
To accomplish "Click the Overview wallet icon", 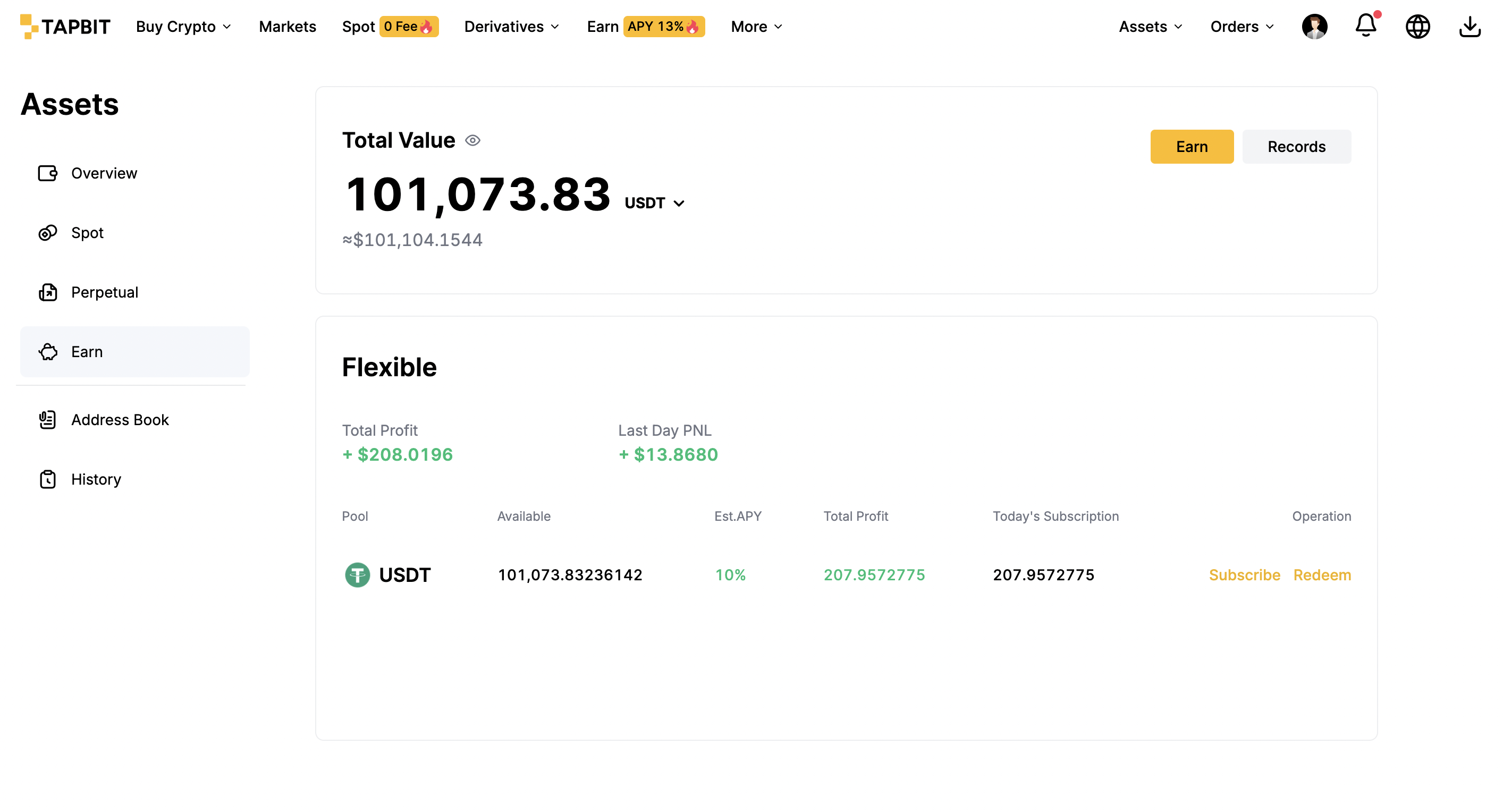I will point(48,173).
